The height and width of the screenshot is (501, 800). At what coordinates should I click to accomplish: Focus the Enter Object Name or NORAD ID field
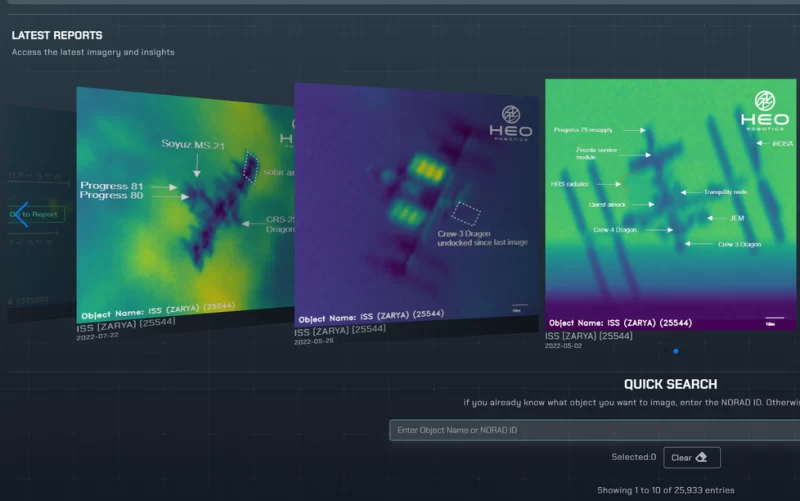coord(594,430)
